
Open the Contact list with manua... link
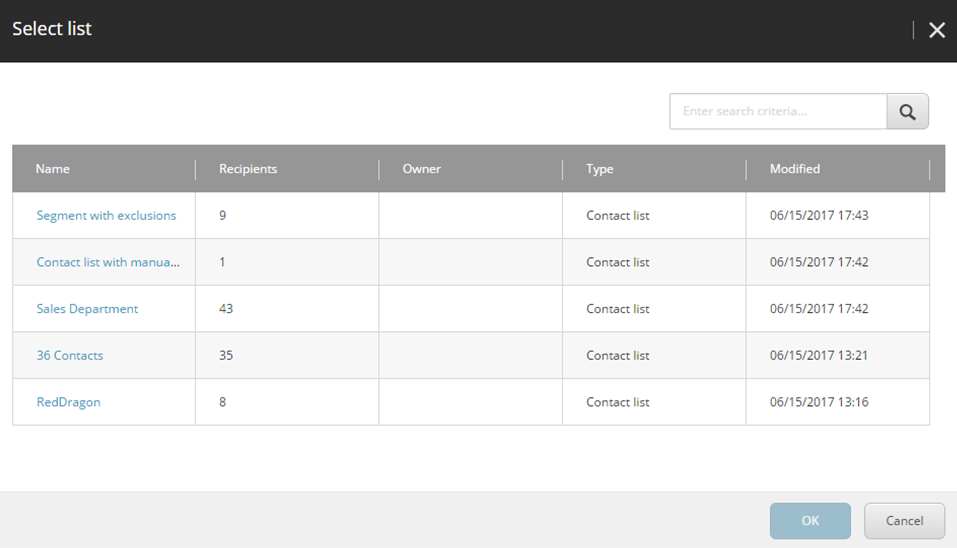[x=108, y=262]
